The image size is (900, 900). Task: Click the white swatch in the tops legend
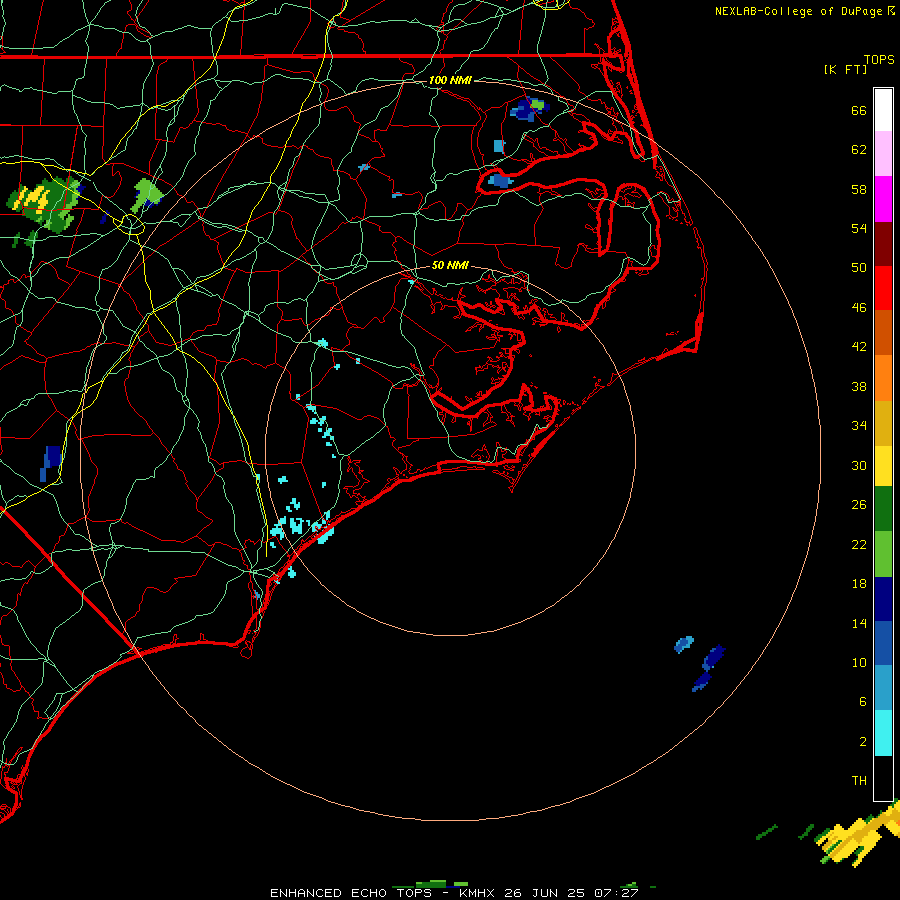[883, 110]
